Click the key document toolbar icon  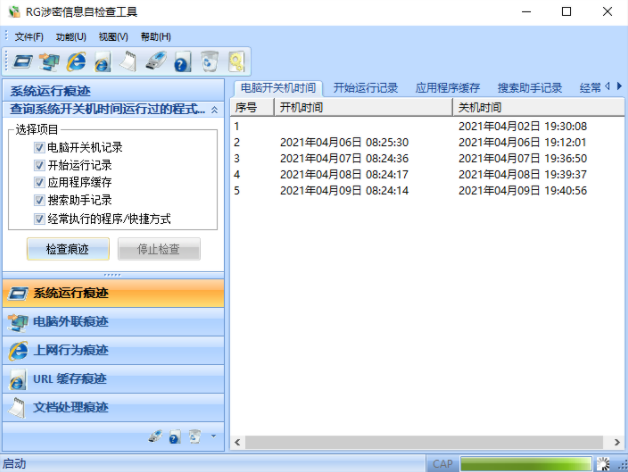pos(235,62)
